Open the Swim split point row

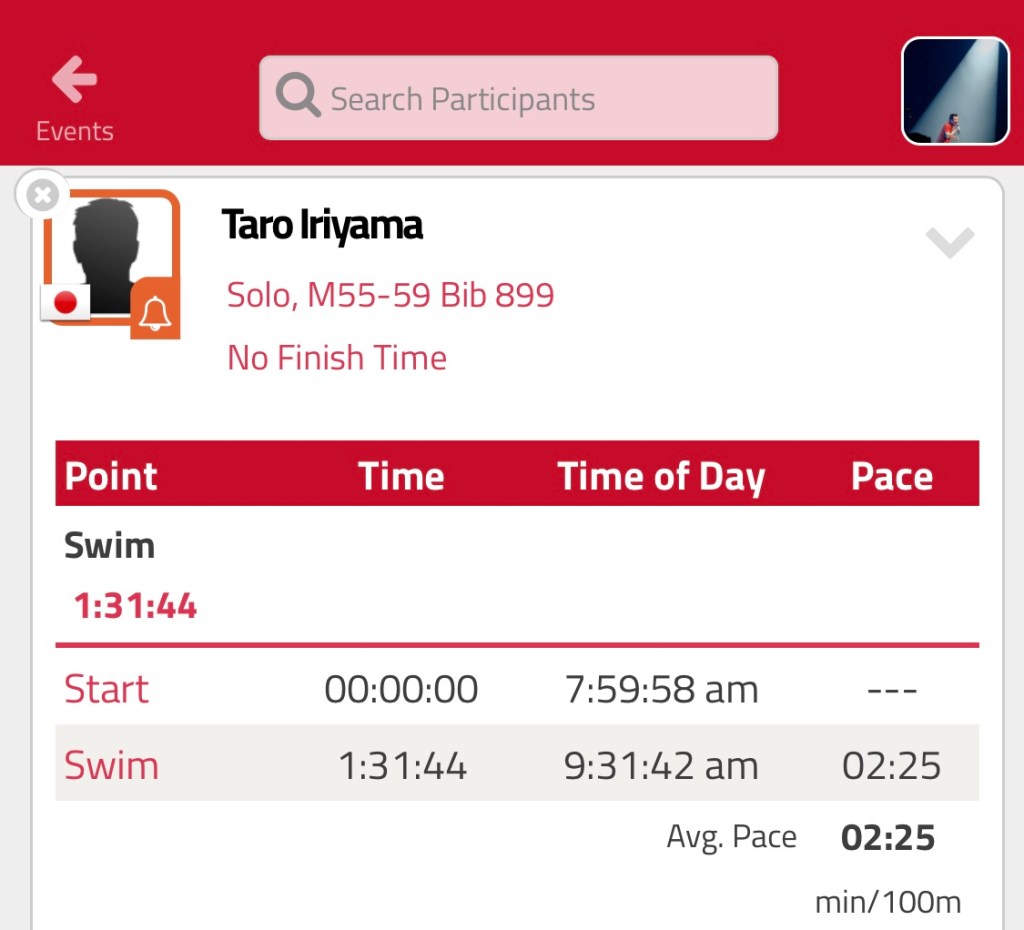point(111,765)
